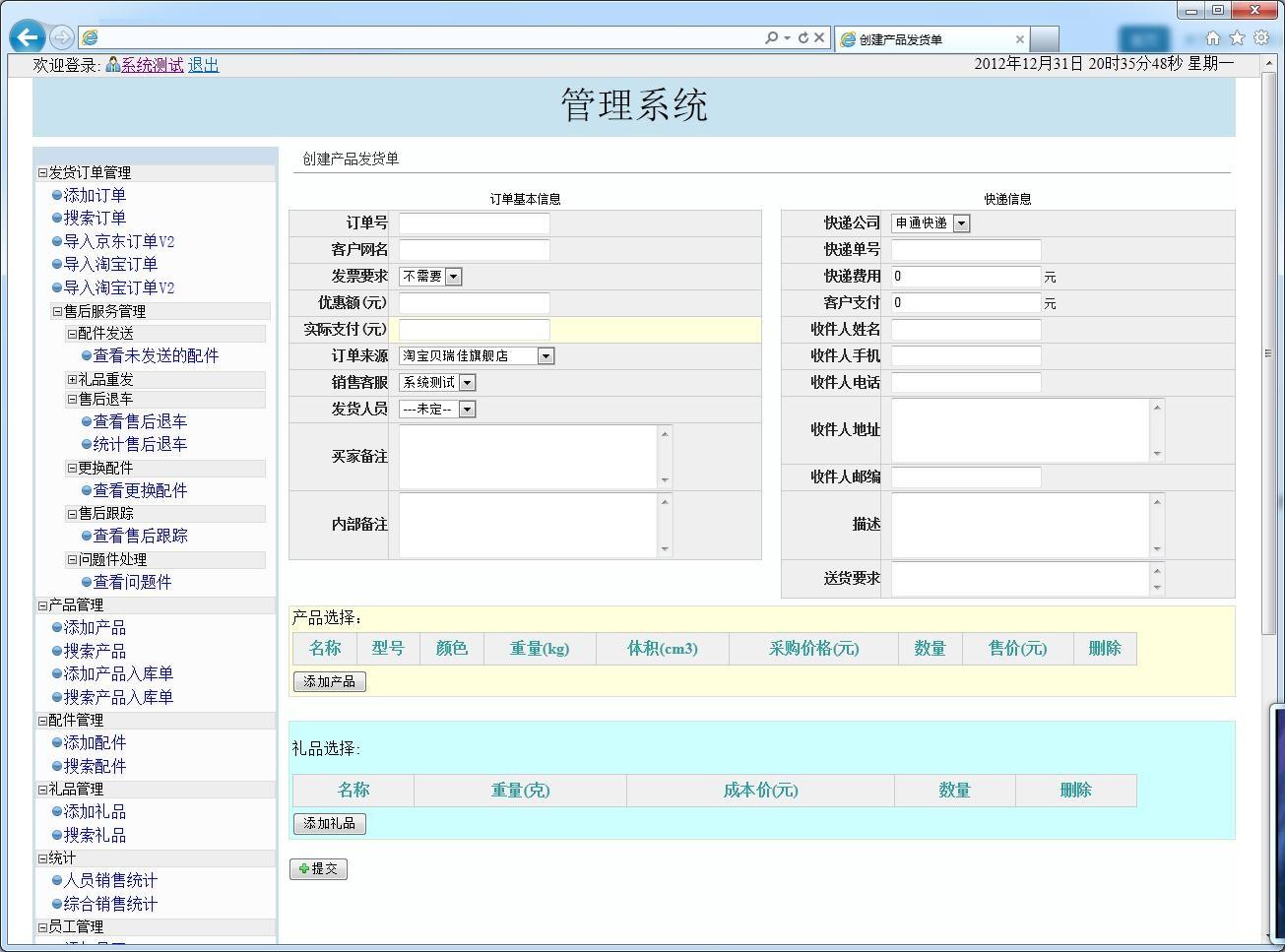Image resolution: width=1285 pixels, height=952 pixels.
Task: Collapse the 发货订单管理 tree section
Action: click(x=42, y=172)
